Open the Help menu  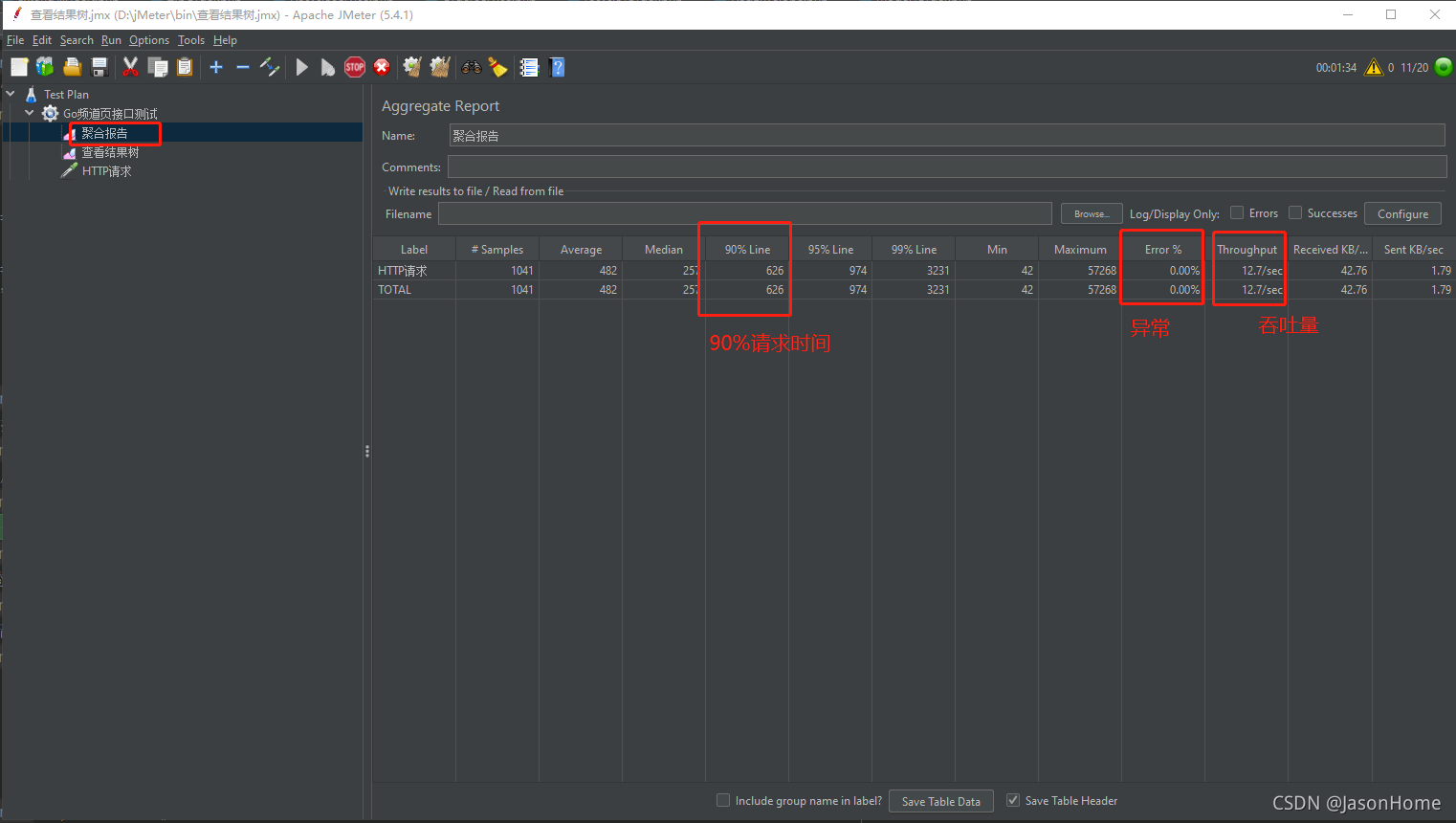coord(225,40)
